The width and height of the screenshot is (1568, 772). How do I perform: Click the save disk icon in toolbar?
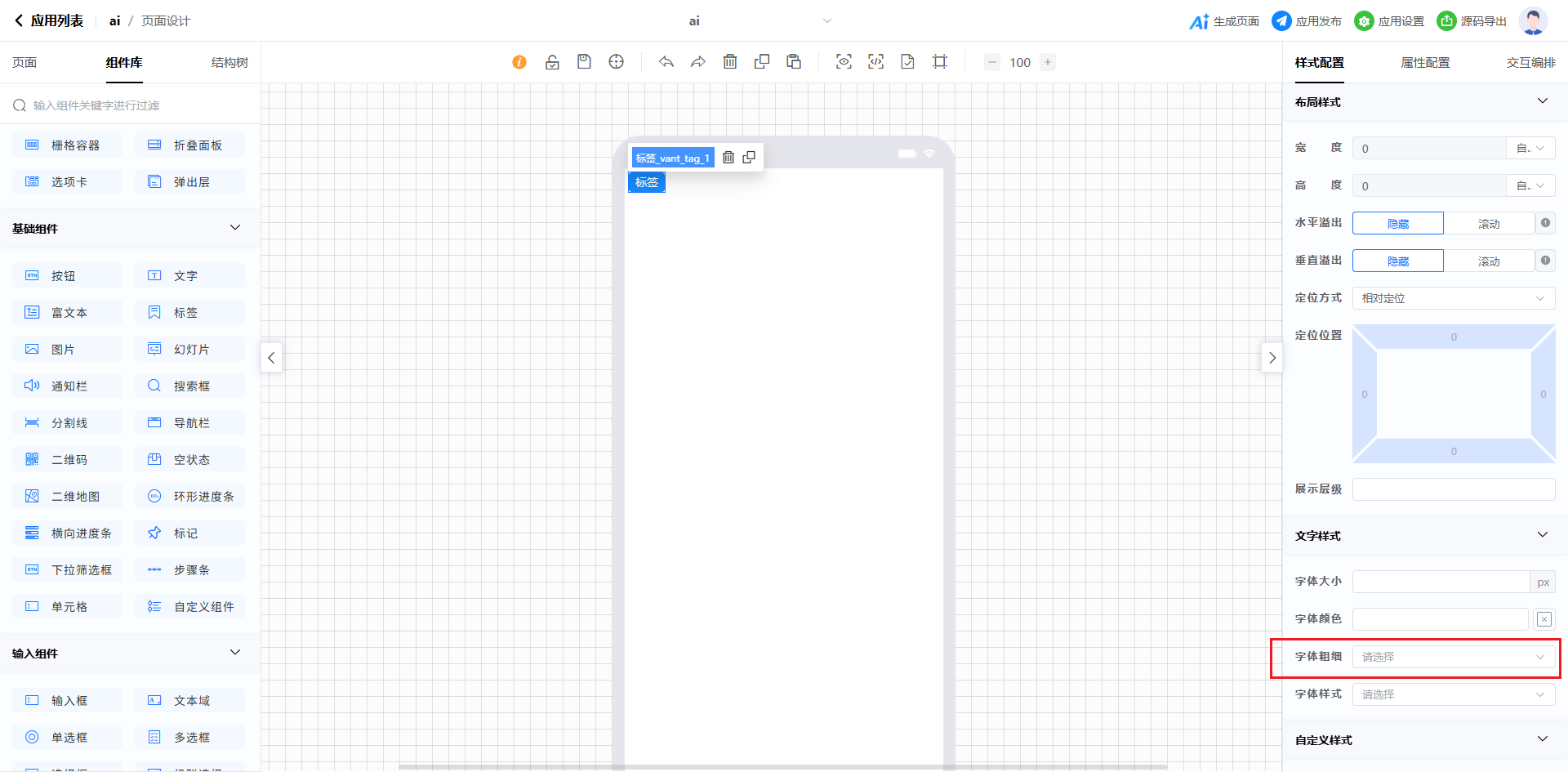pyautogui.click(x=584, y=62)
